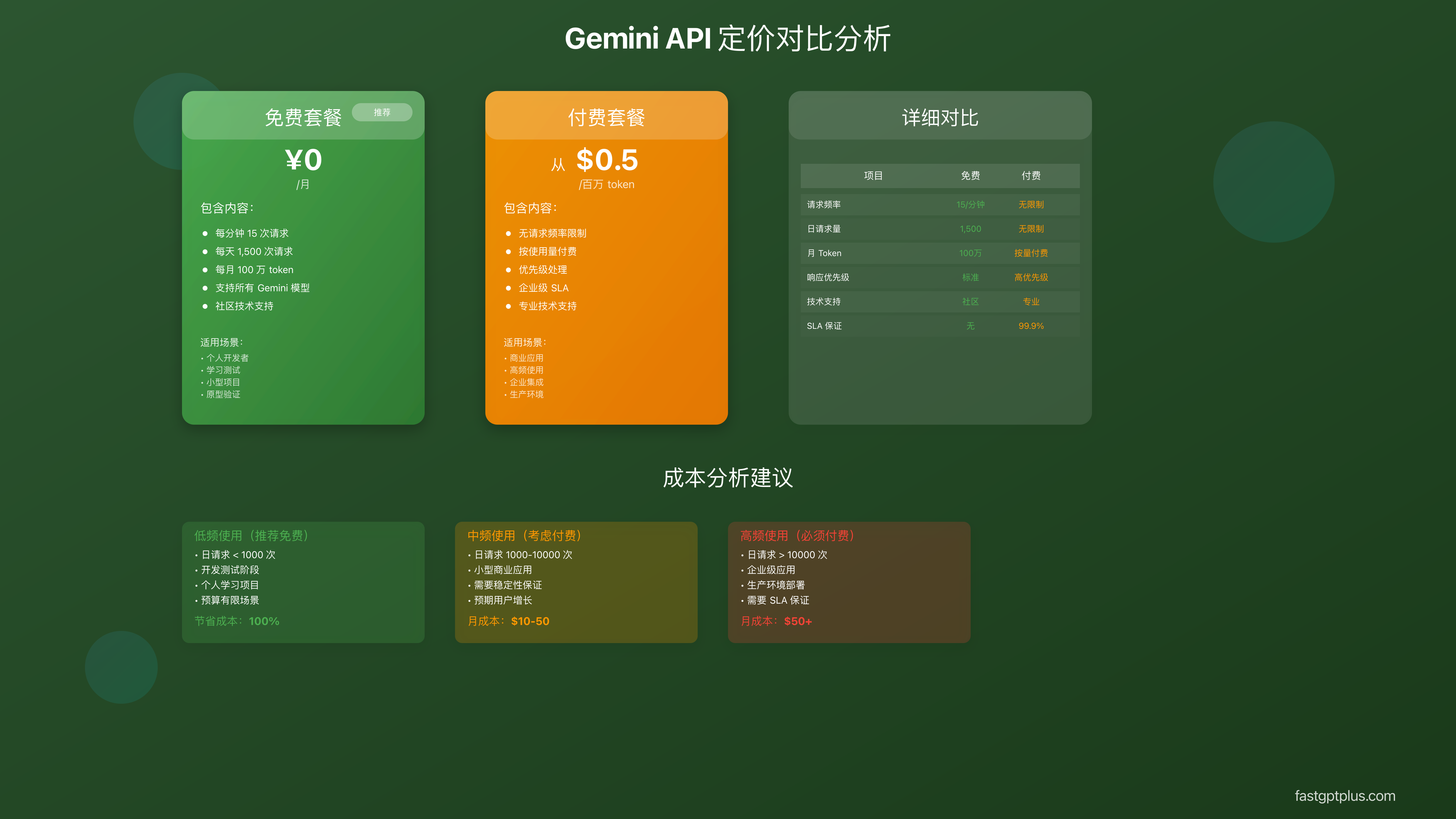
Task: Select 支持所有 Gemini 模型 bullet
Action: [x=262, y=288]
